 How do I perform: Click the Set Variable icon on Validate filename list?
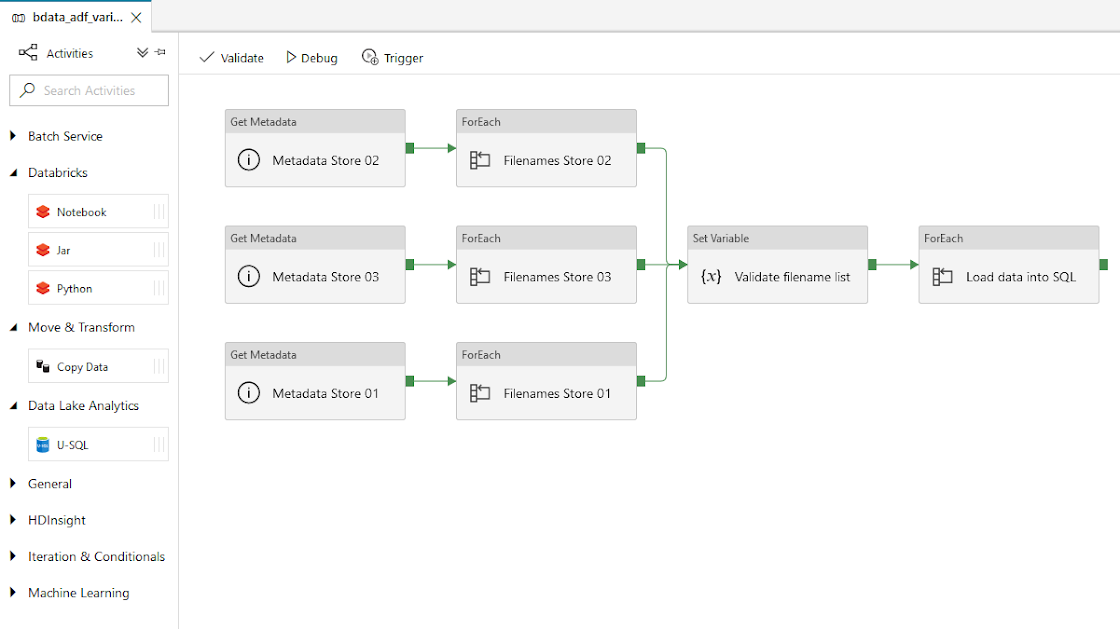[x=711, y=277]
